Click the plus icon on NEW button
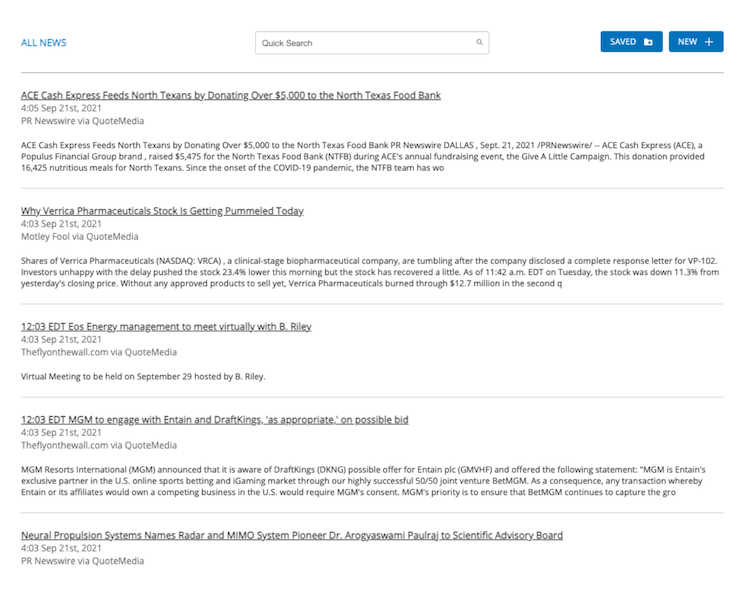The height and width of the screenshot is (597, 750). tap(709, 42)
